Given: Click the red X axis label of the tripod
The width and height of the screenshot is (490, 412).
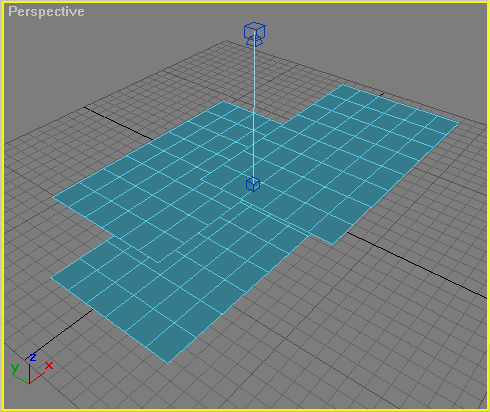Looking at the screenshot, I should 49,366.
